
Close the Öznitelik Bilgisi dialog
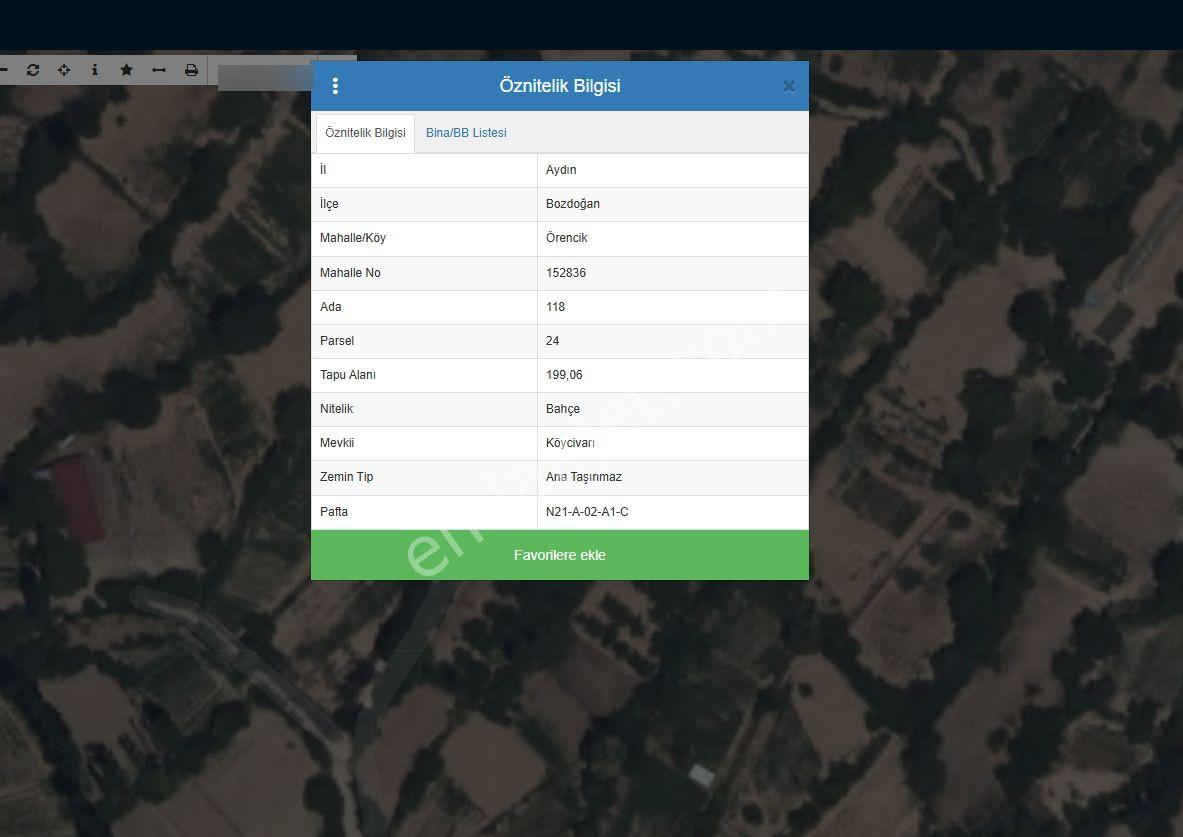point(788,87)
